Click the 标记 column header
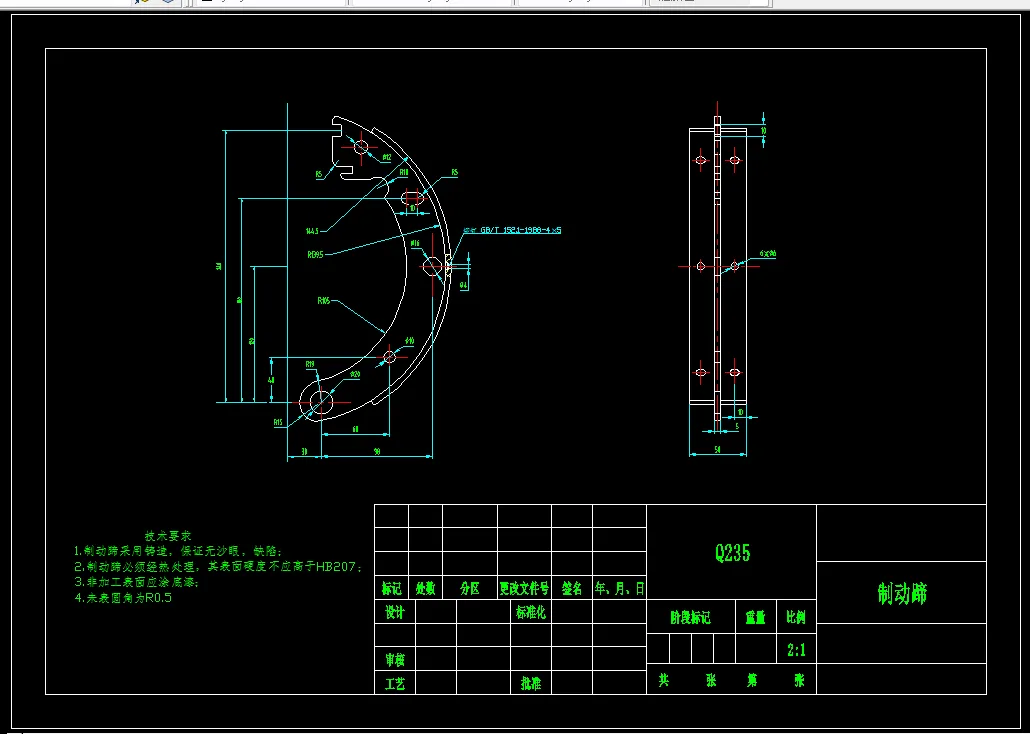The width and height of the screenshot is (1030, 734). [392, 589]
